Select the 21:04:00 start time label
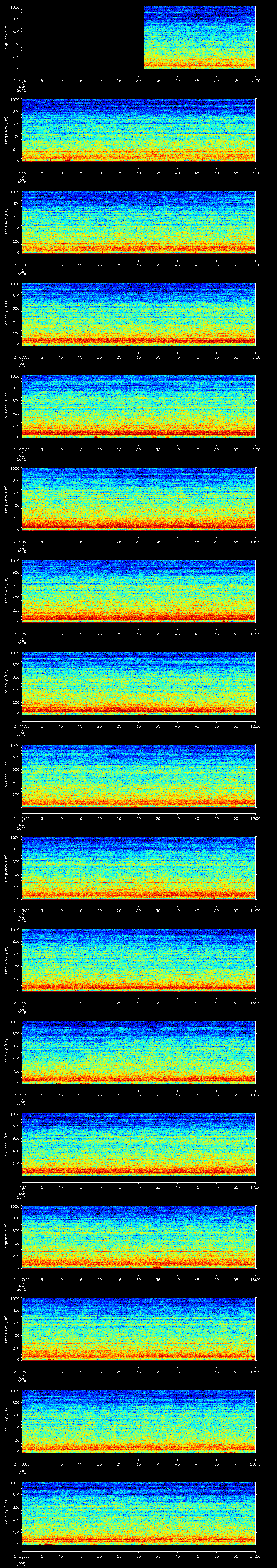Viewport: 277px width, 1568px height. (x=21, y=80)
